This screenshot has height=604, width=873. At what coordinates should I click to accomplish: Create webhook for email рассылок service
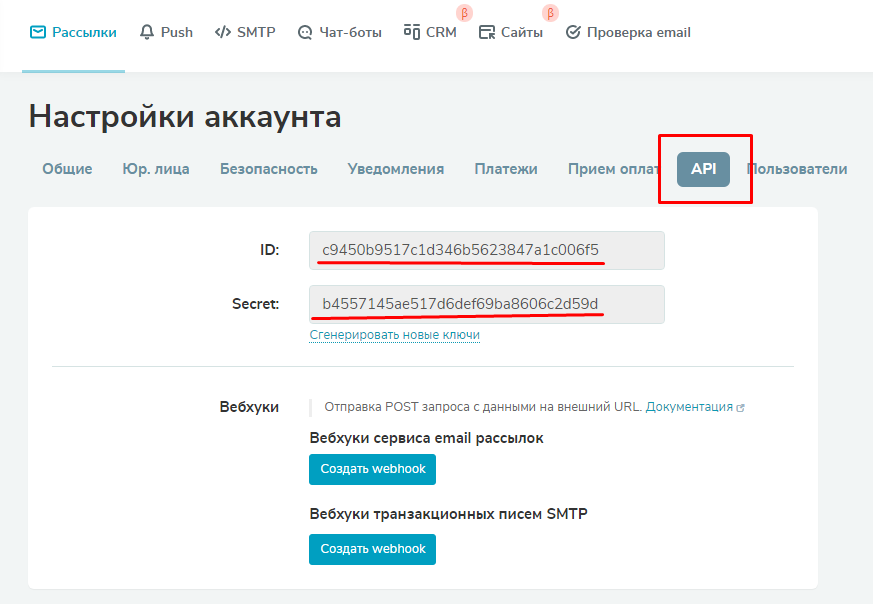(x=372, y=469)
